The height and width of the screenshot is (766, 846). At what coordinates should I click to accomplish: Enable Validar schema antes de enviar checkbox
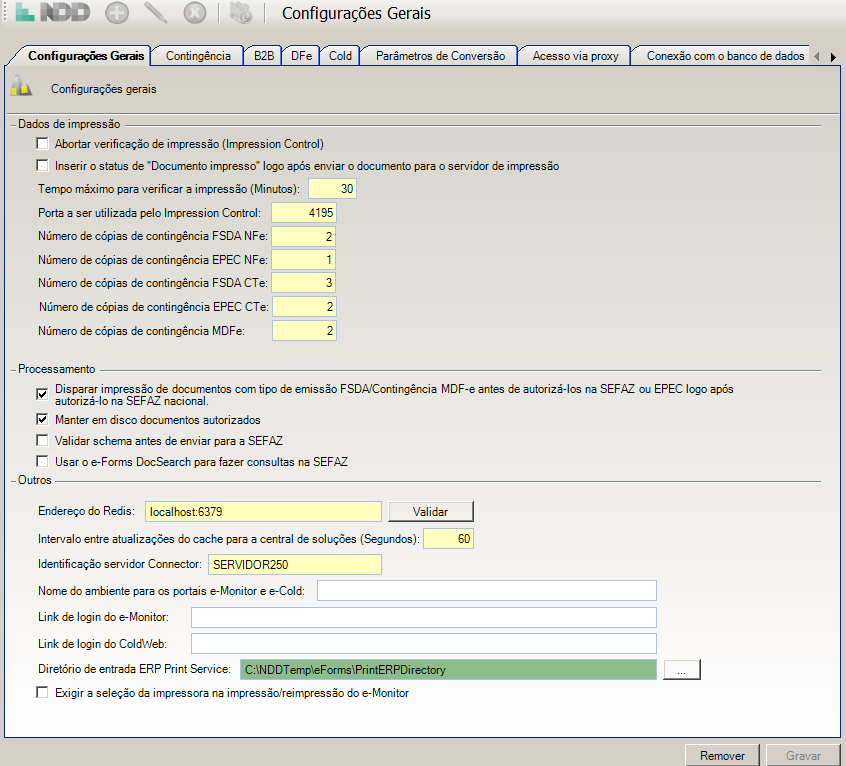[x=42, y=441]
